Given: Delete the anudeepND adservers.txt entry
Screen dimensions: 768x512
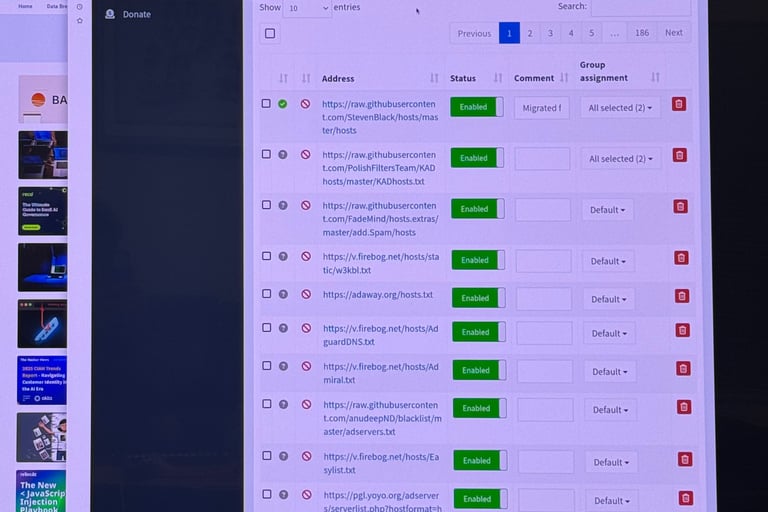Looking at the screenshot, I should [684, 407].
